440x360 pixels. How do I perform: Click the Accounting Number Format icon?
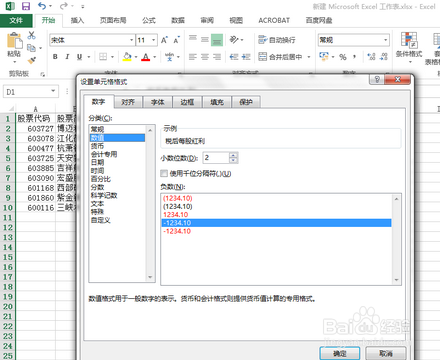324,56
